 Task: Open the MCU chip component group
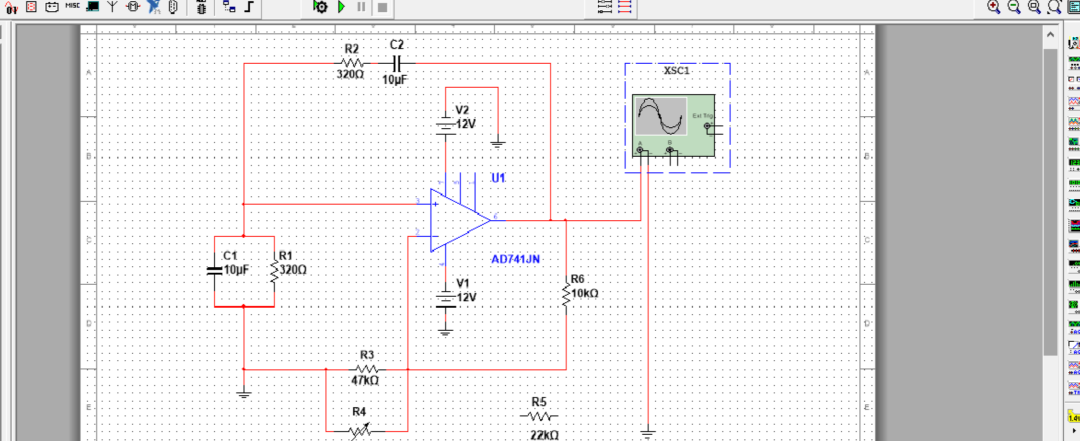(201, 7)
